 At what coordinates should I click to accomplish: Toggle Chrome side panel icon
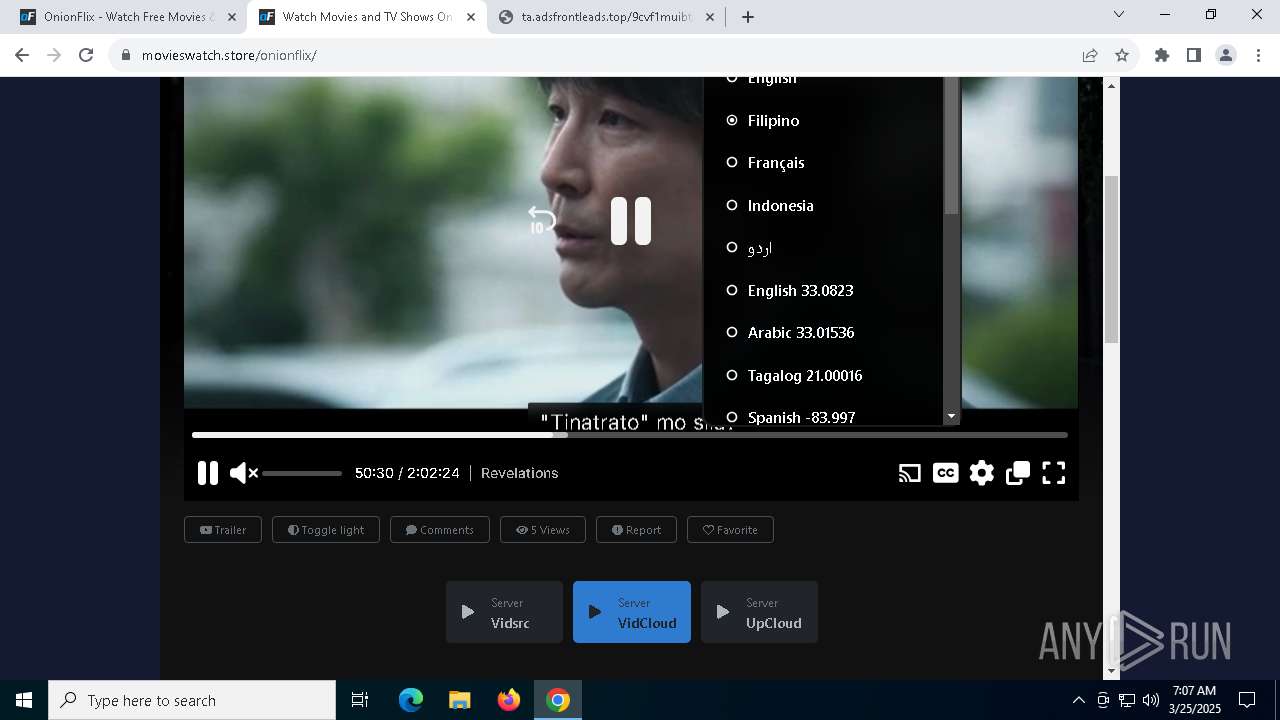click(1194, 55)
